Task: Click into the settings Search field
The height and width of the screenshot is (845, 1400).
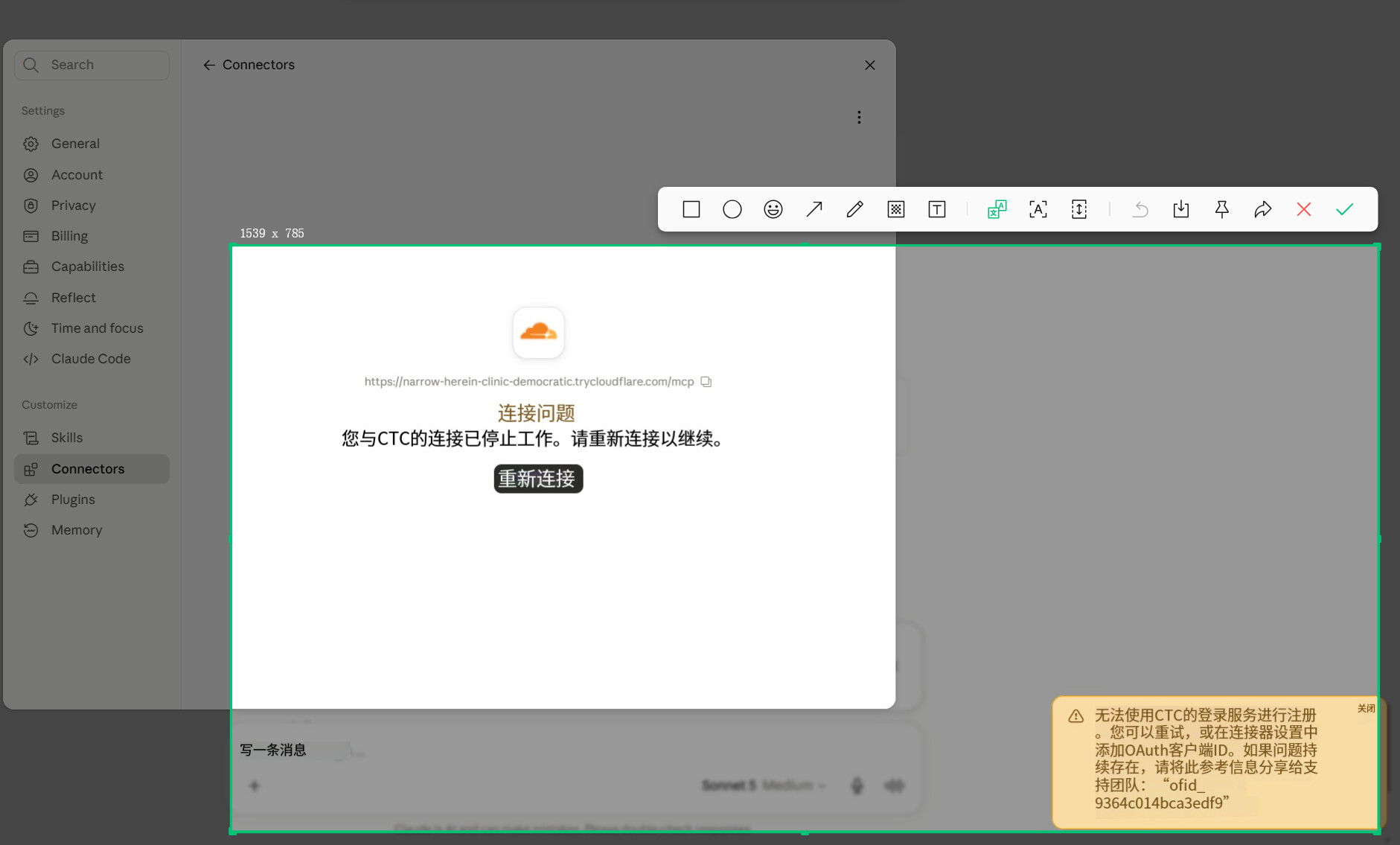Action: (x=92, y=65)
